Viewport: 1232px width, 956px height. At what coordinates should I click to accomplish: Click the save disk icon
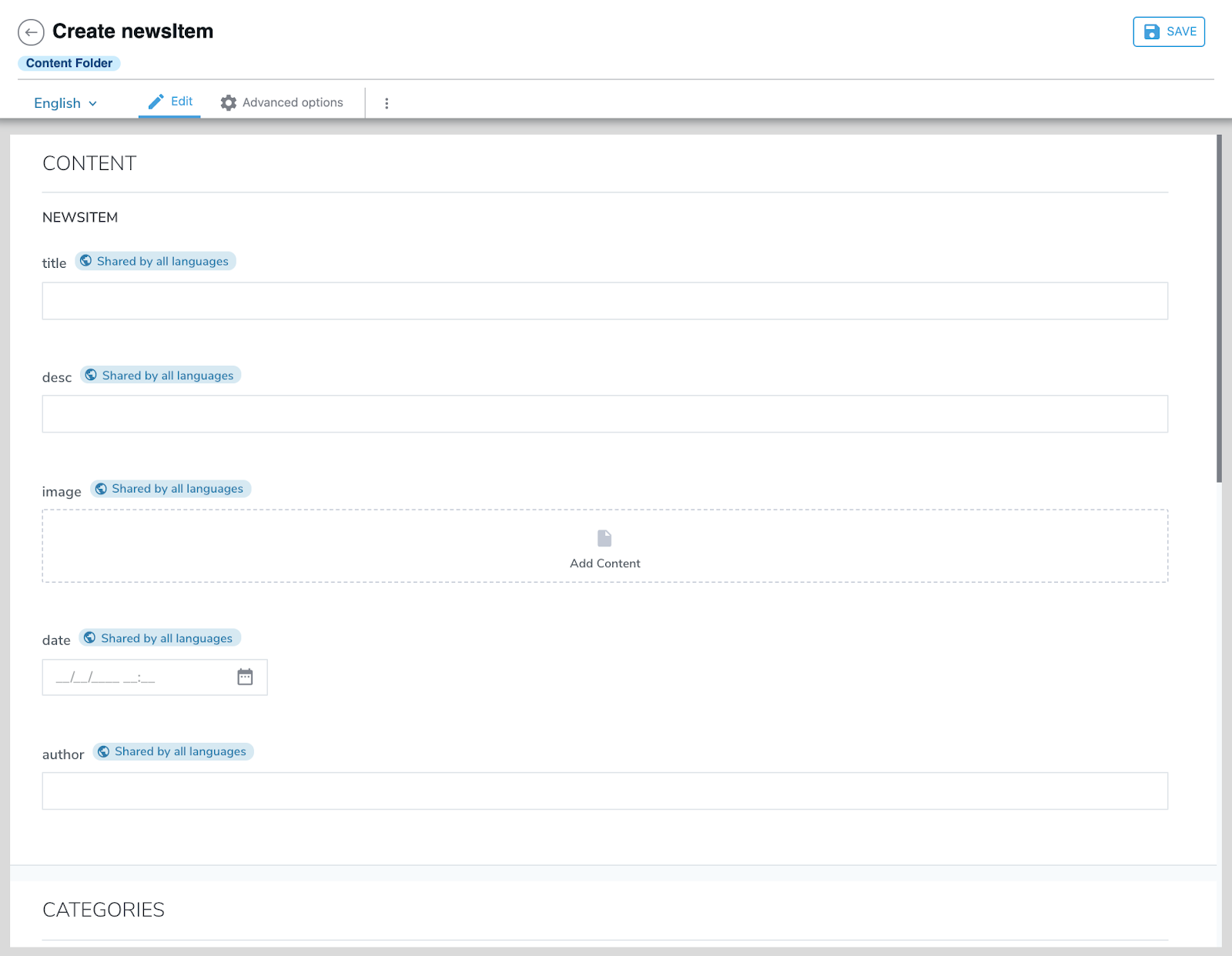1152,32
